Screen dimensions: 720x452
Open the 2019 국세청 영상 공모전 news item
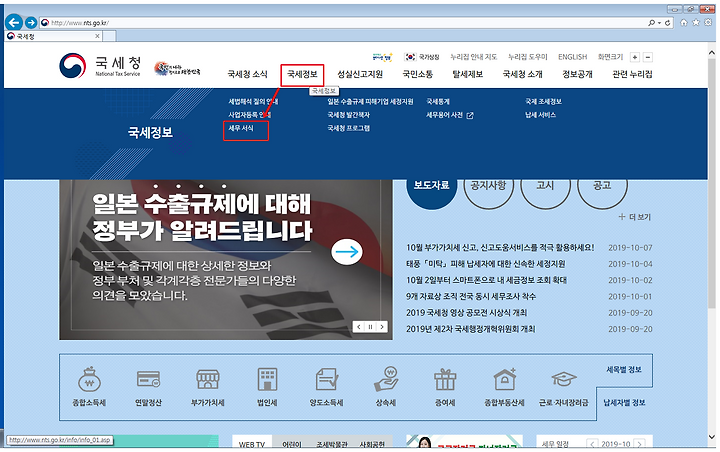(467, 313)
